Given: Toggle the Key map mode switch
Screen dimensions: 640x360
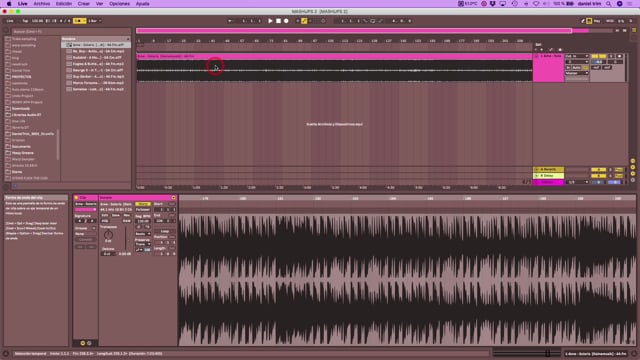Looking at the screenshot, I should pyautogui.click(x=596, y=21).
